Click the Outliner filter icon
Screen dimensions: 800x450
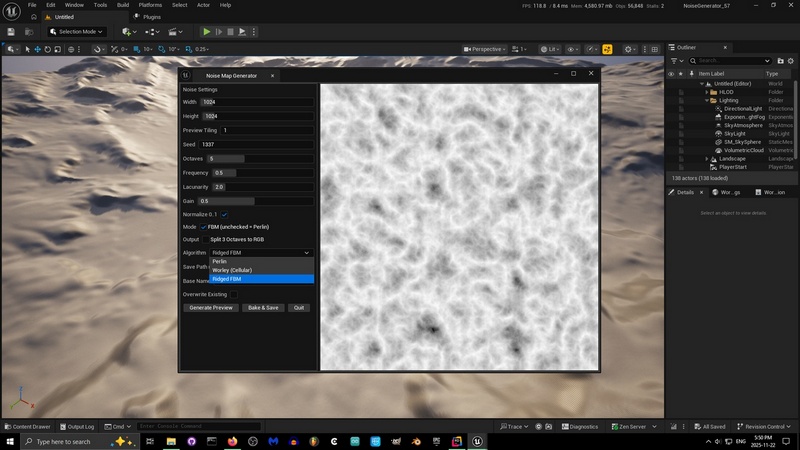click(x=673, y=61)
